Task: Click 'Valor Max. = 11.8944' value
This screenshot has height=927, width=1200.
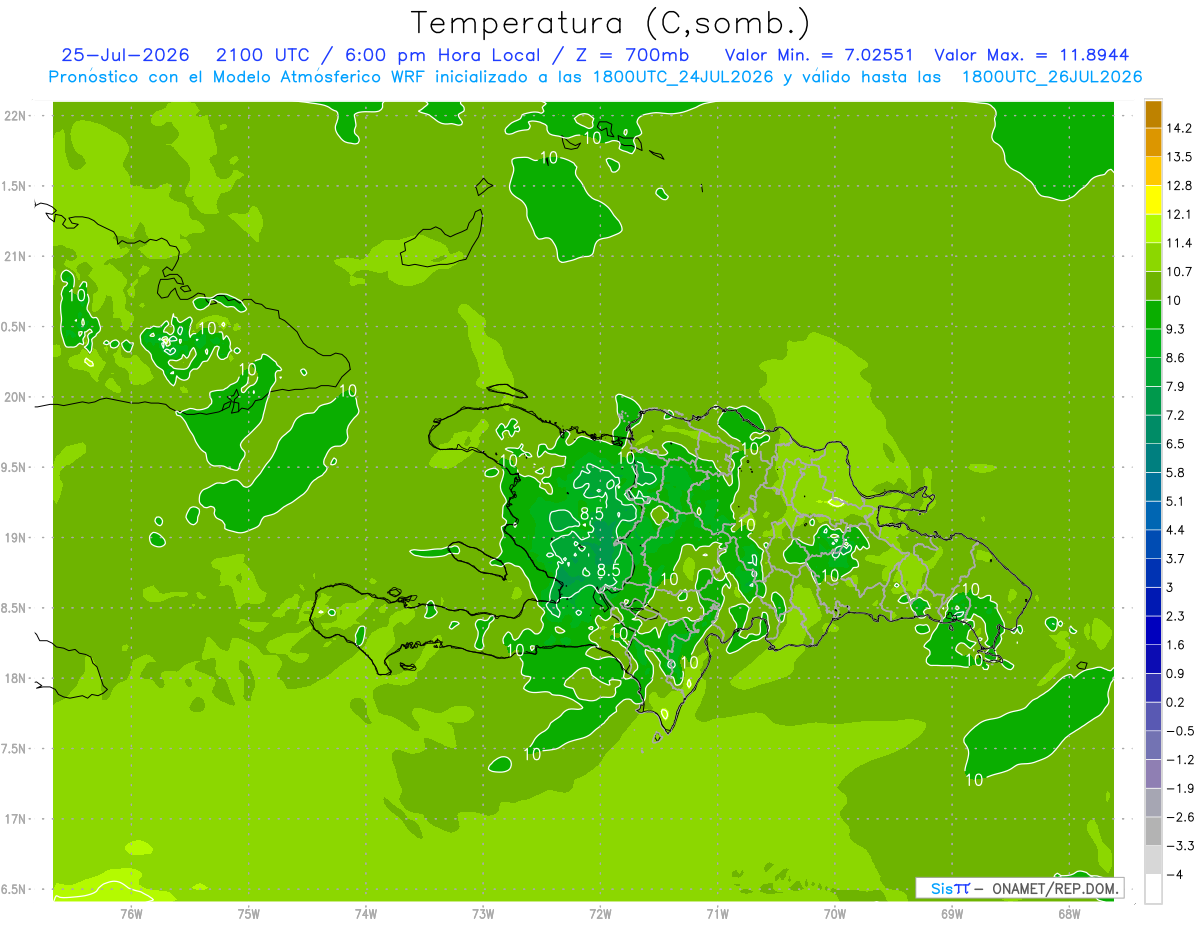Action: (1031, 55)
